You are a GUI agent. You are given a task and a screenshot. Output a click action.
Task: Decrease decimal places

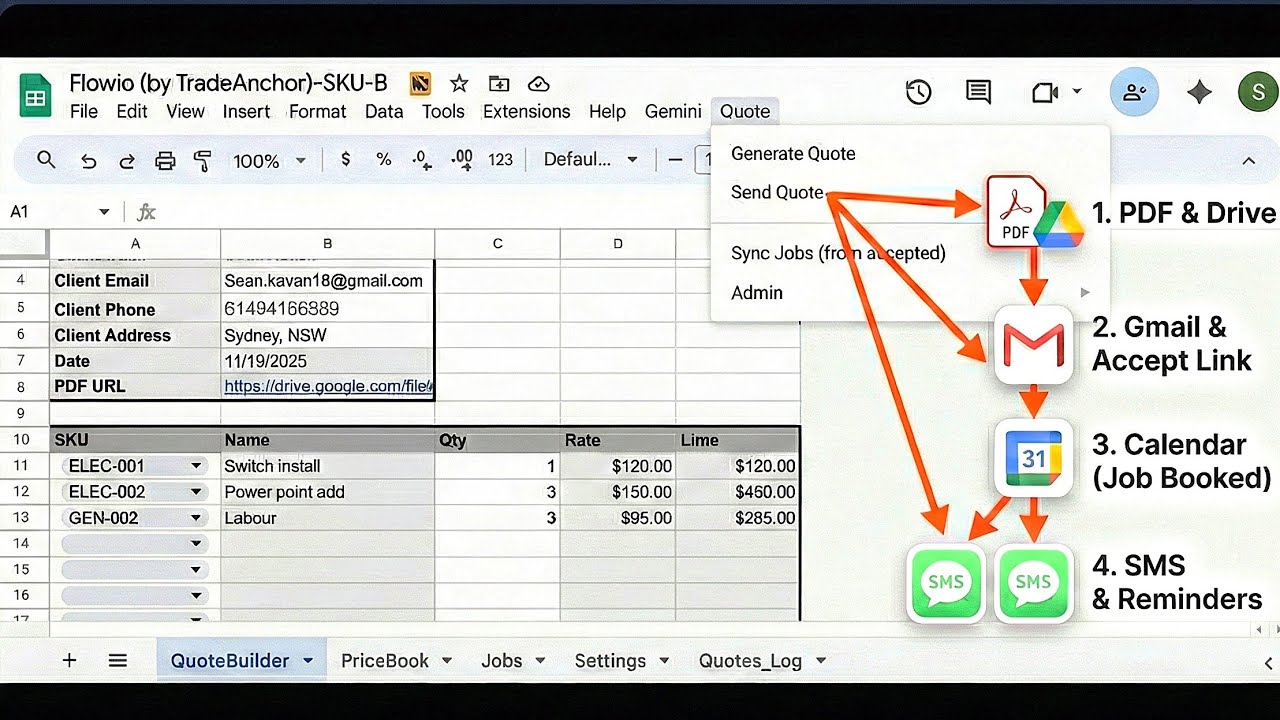click(422, 159)
